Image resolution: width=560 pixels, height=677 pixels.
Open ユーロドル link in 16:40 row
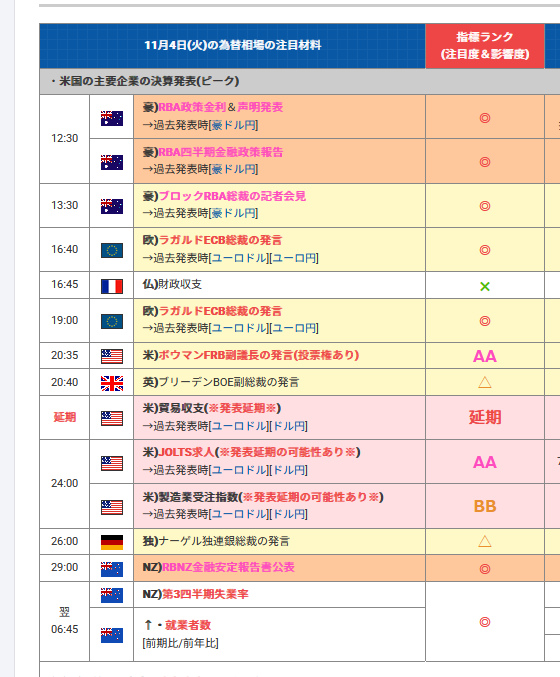(239, 258)
